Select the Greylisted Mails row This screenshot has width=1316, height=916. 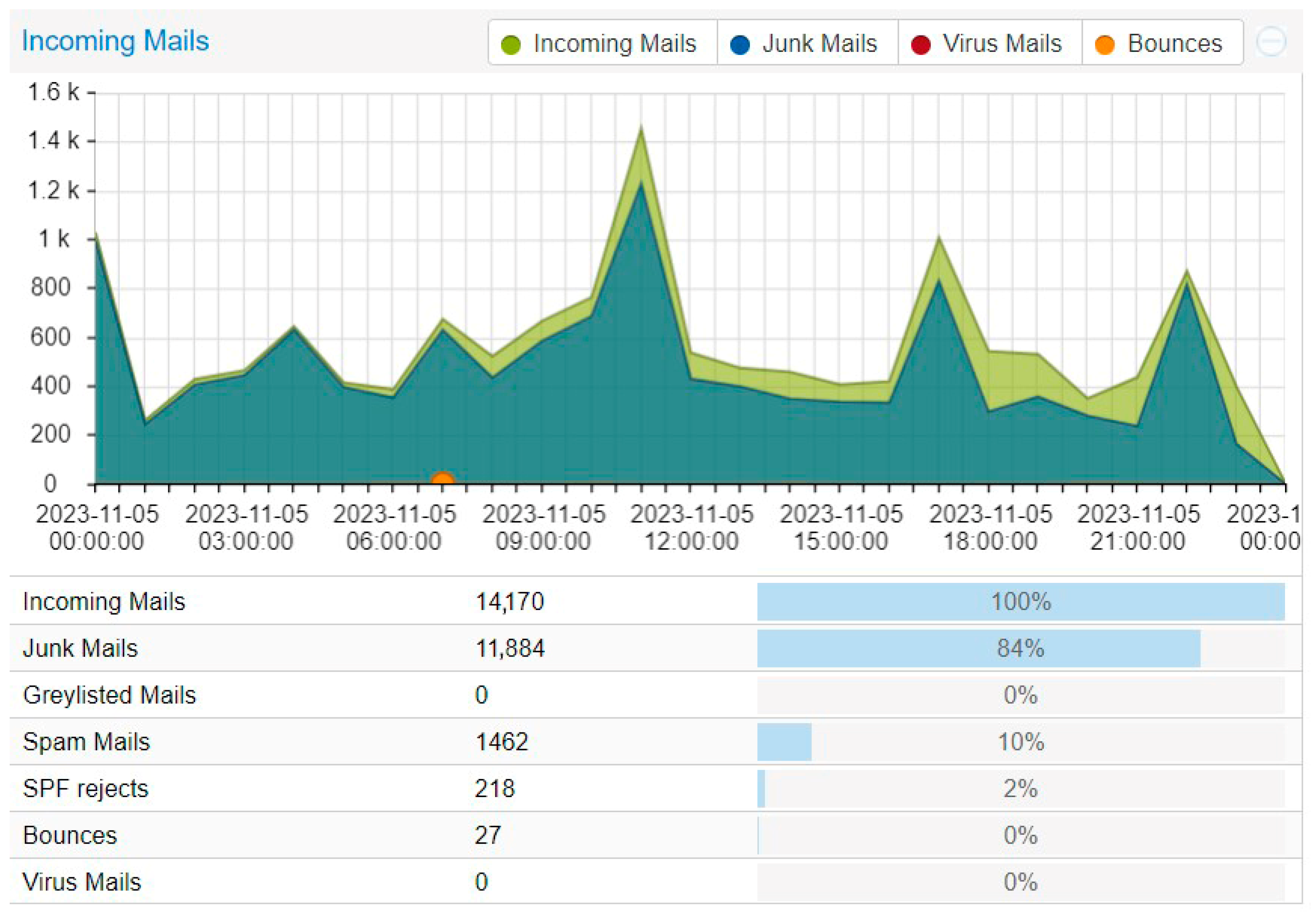pos(109,695)
